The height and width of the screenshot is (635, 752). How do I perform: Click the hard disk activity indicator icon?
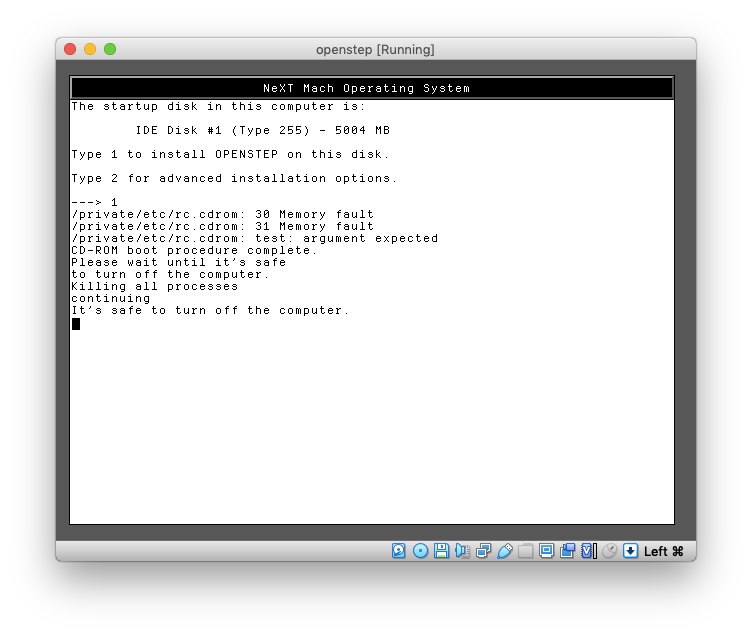[399, 551]
